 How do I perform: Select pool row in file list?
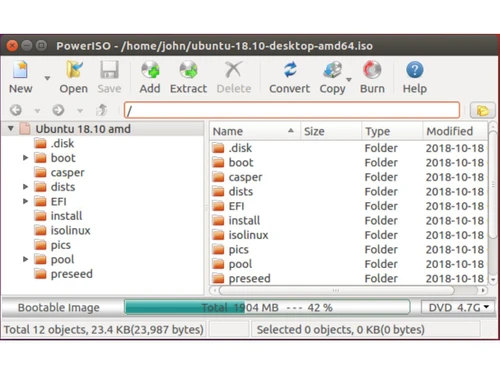[x=348, y=264]
